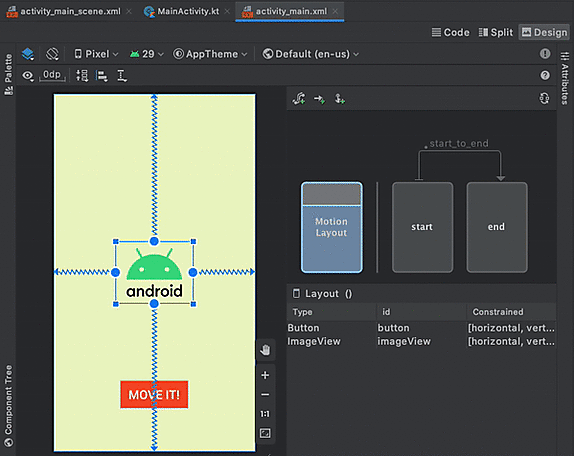Click the 0dp default margins field
This screenshot has height=456, width=574.
pyautogui.click(x=52, y=75)
